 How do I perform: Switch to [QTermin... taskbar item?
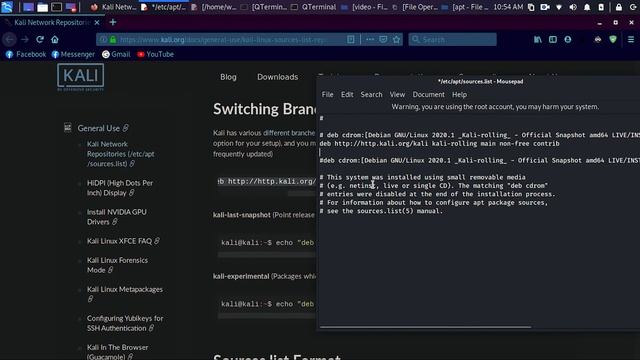click(264, 7)
